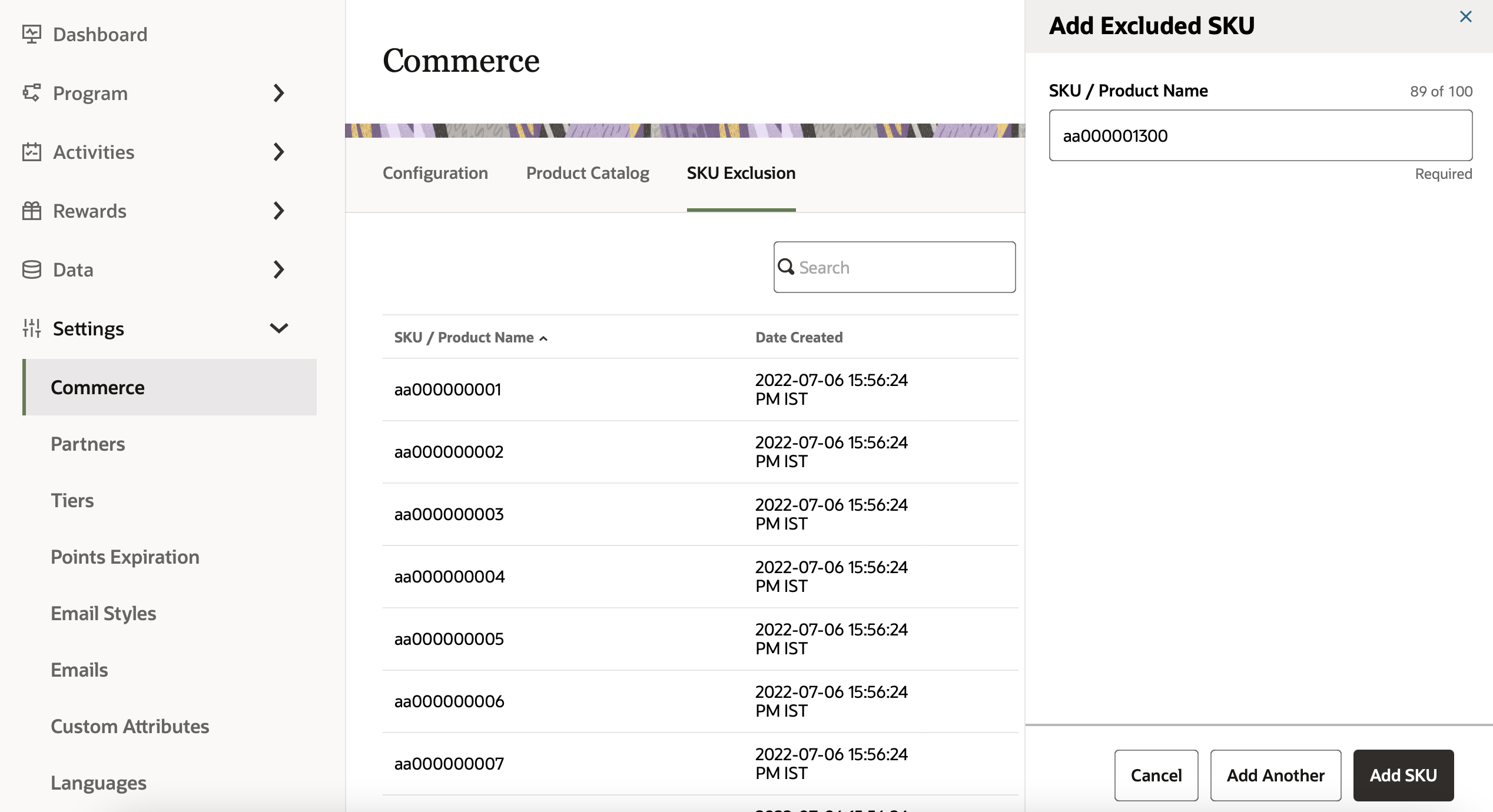
Task: Open the Configuration tab
Action: (x=435, y=173)
